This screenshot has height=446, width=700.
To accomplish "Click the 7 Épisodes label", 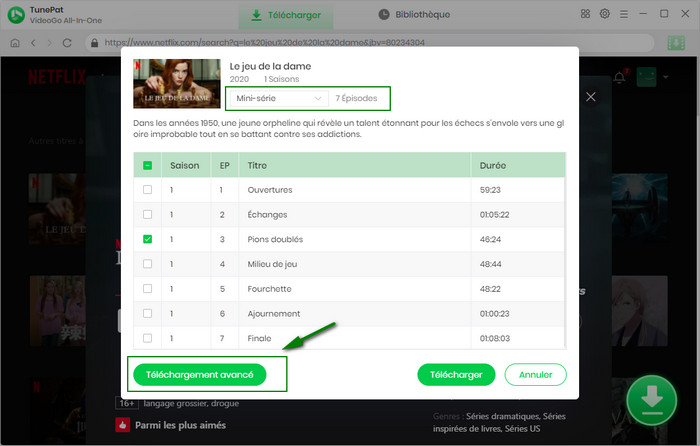I will pos(356,98).
